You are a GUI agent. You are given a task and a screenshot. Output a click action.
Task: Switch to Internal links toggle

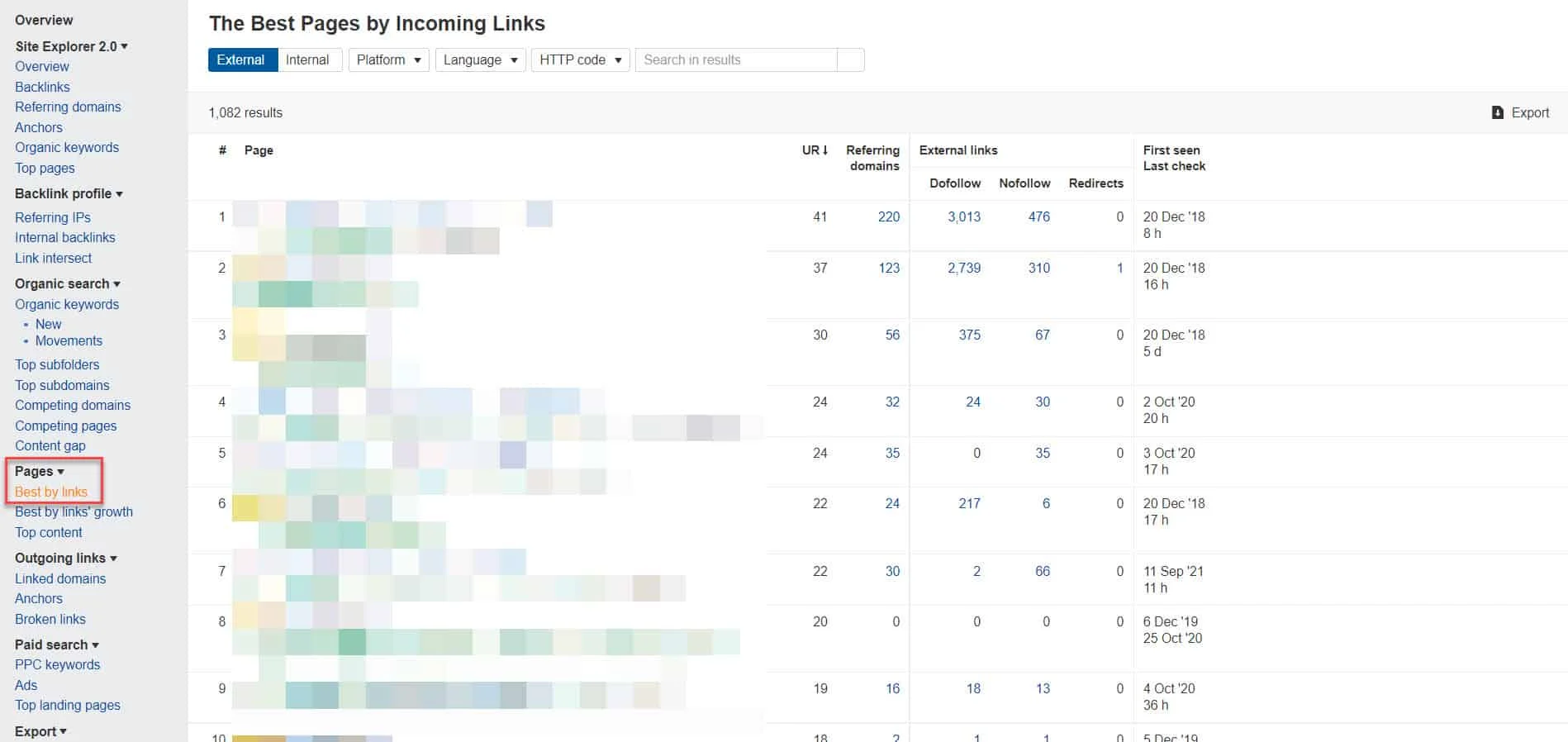307,59
